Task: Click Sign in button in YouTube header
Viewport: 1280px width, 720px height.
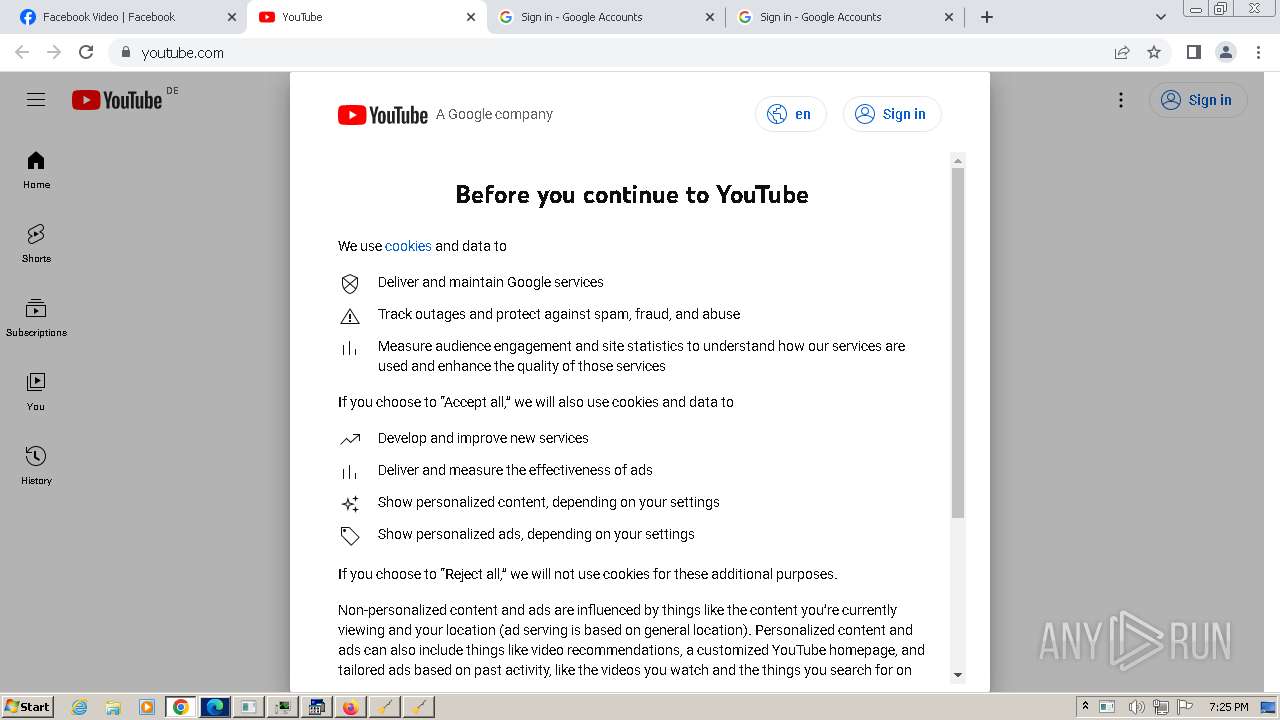Action: coord(1198,100)
